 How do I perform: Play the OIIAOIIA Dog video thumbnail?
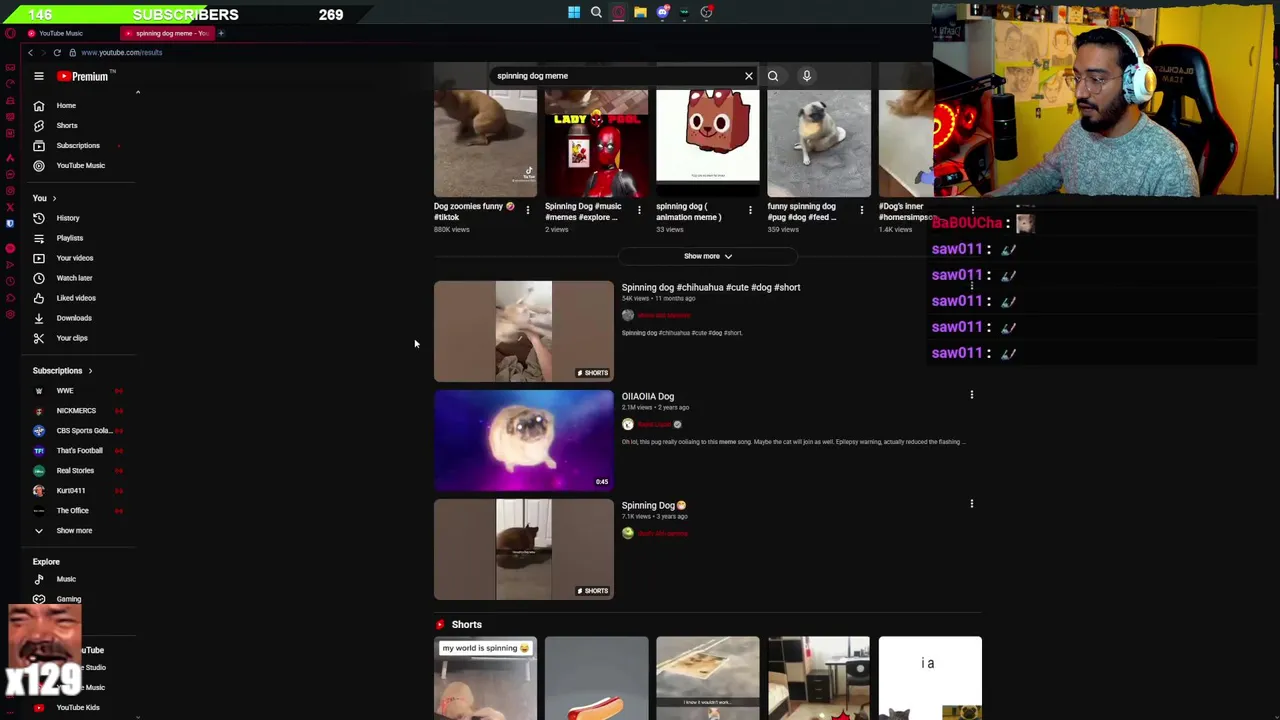point(524,440)
